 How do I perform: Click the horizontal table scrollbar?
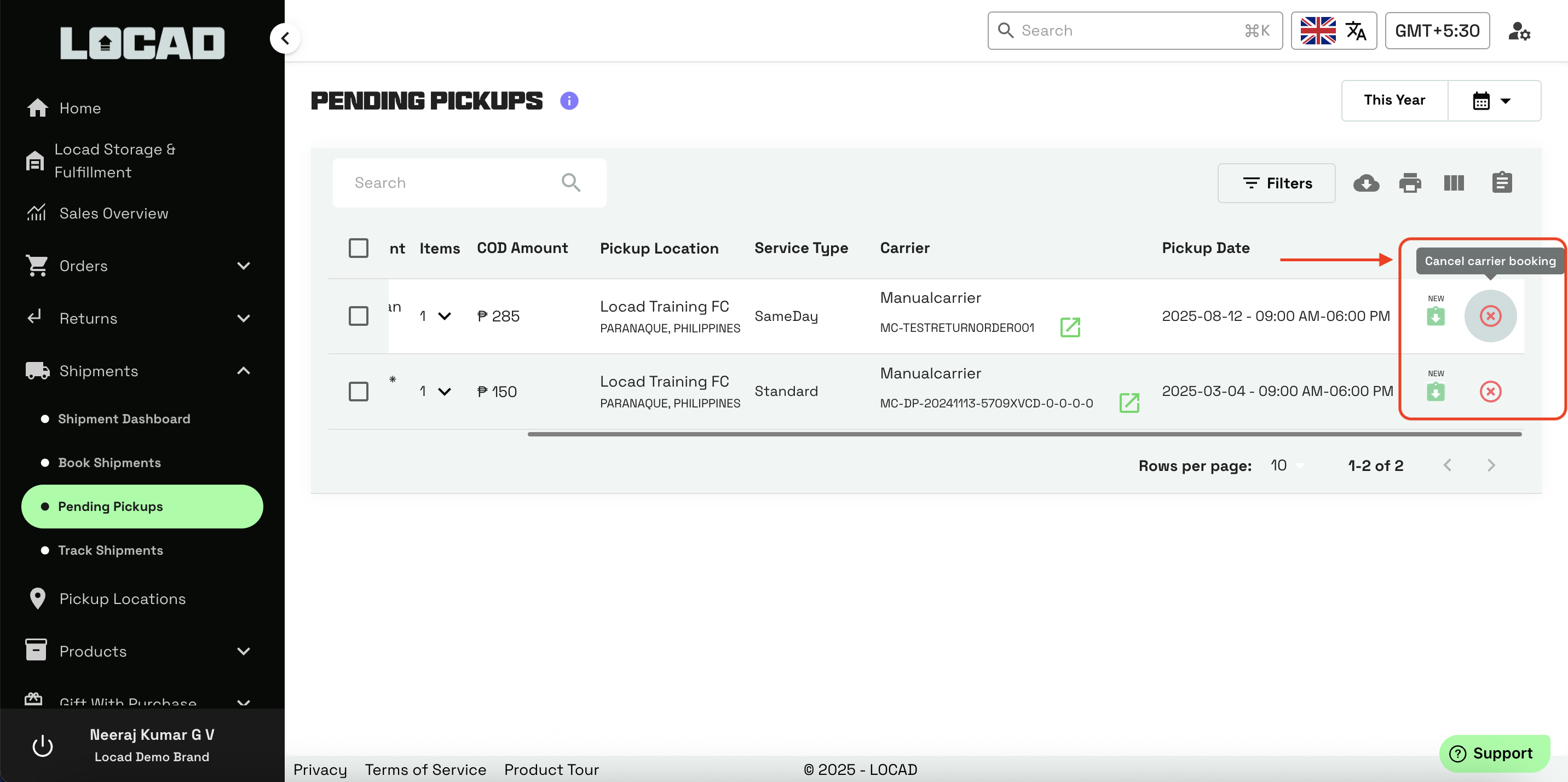(x=1024, y=434)
